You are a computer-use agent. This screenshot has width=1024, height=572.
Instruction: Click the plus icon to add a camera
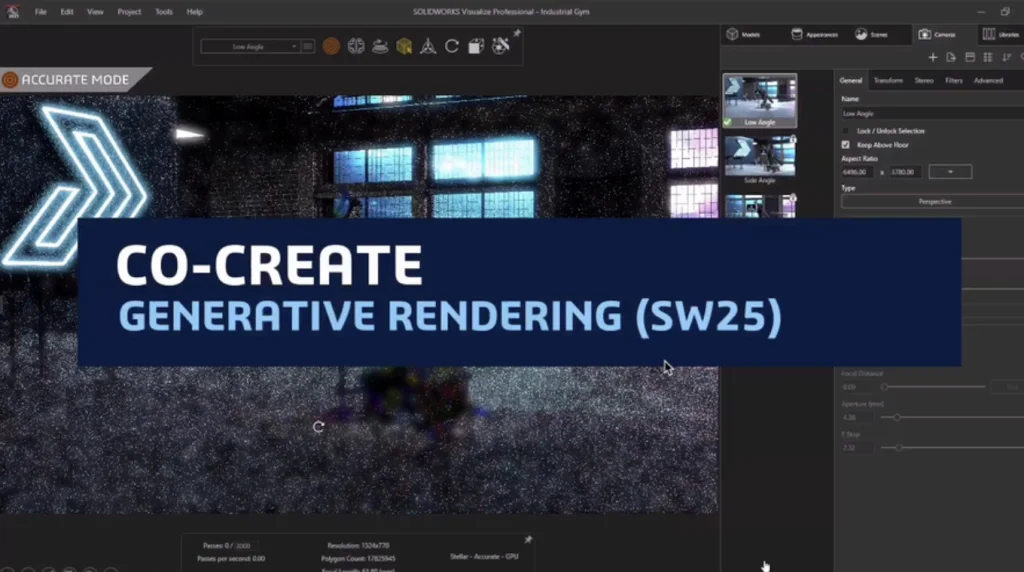[x=933, y=58]
